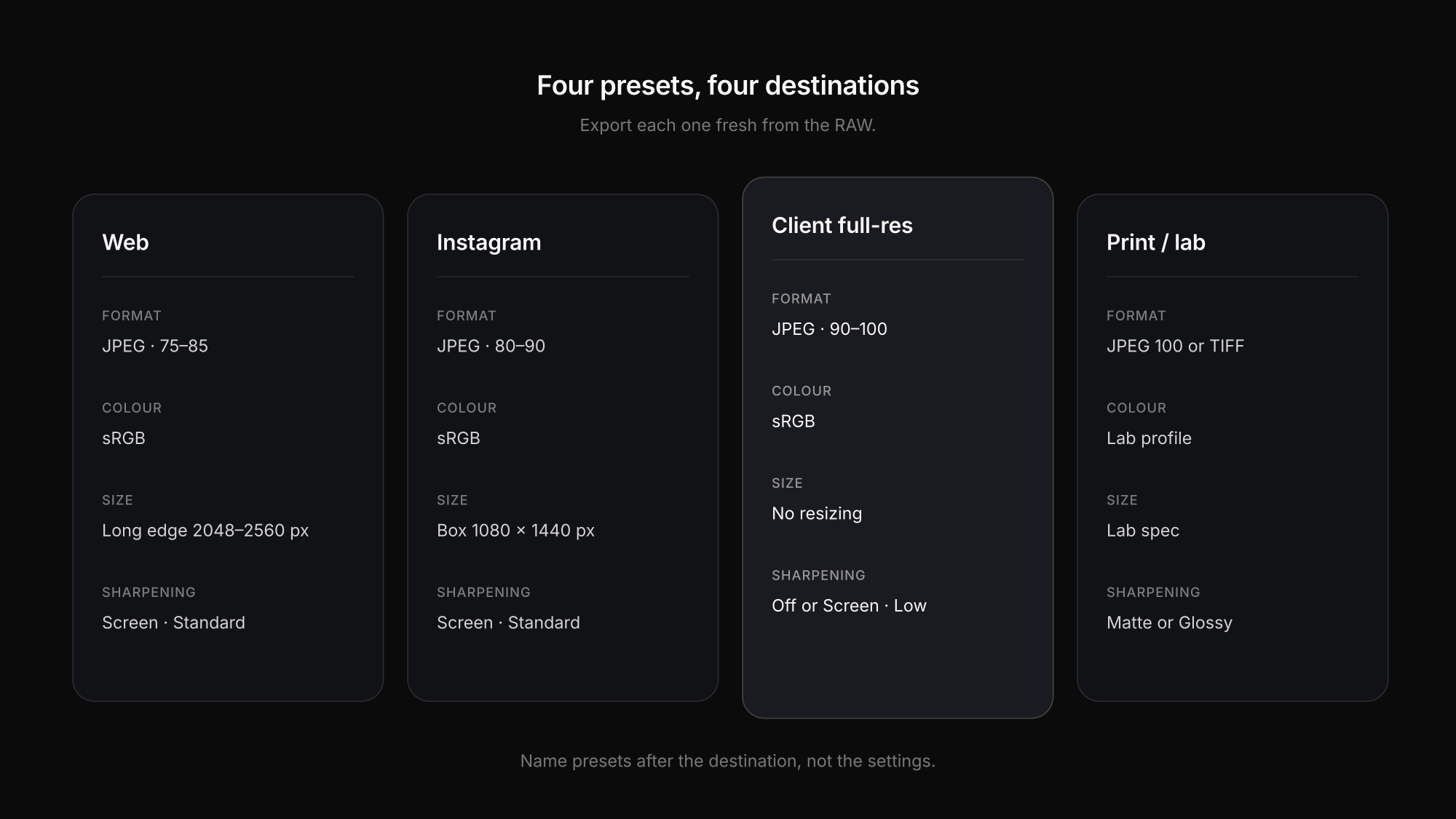Click 'JPEG · 80–90' in Instagram card
Screen dimensions: 1456x819
(x=491, y=346)
